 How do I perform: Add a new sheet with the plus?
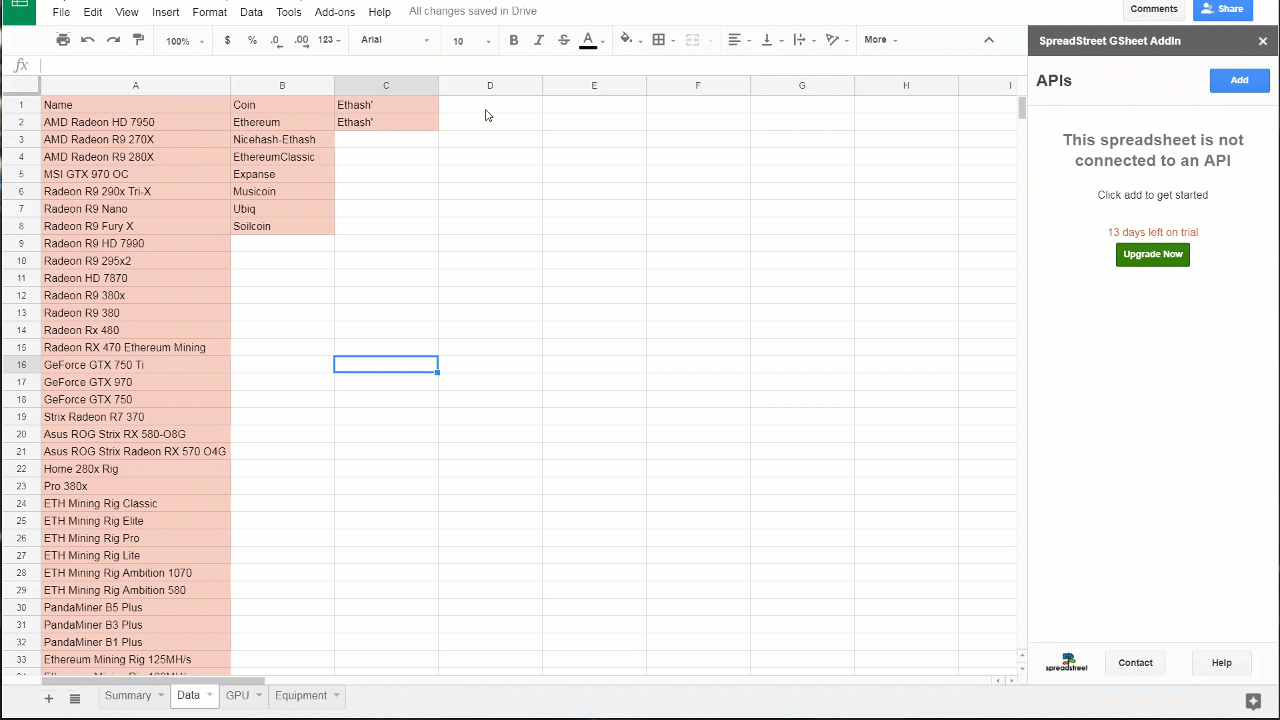48,698
